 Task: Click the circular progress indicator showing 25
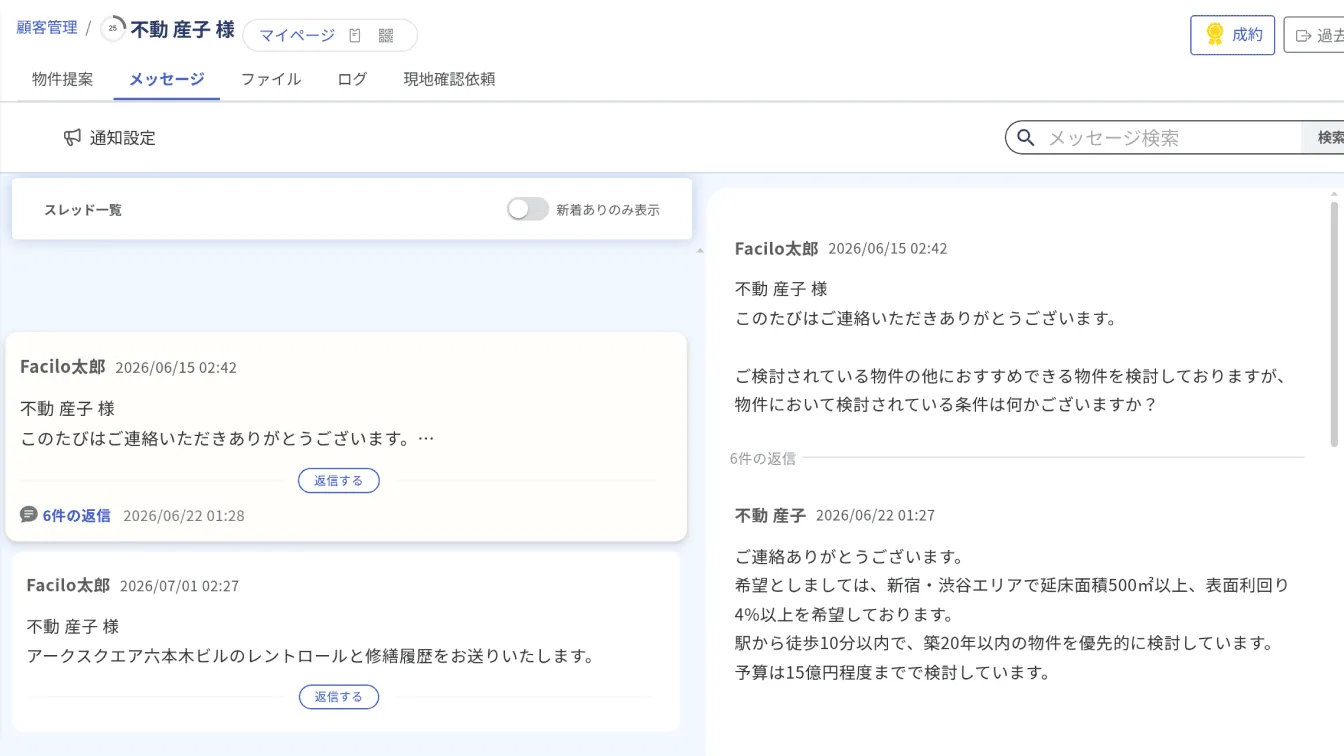pyautogui.click(x=113, y=29)
